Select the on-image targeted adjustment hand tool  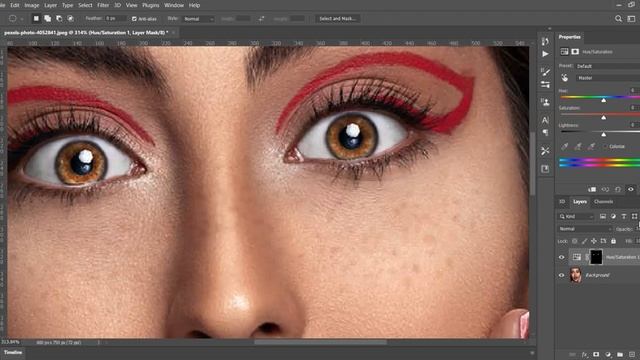(564, 78)
